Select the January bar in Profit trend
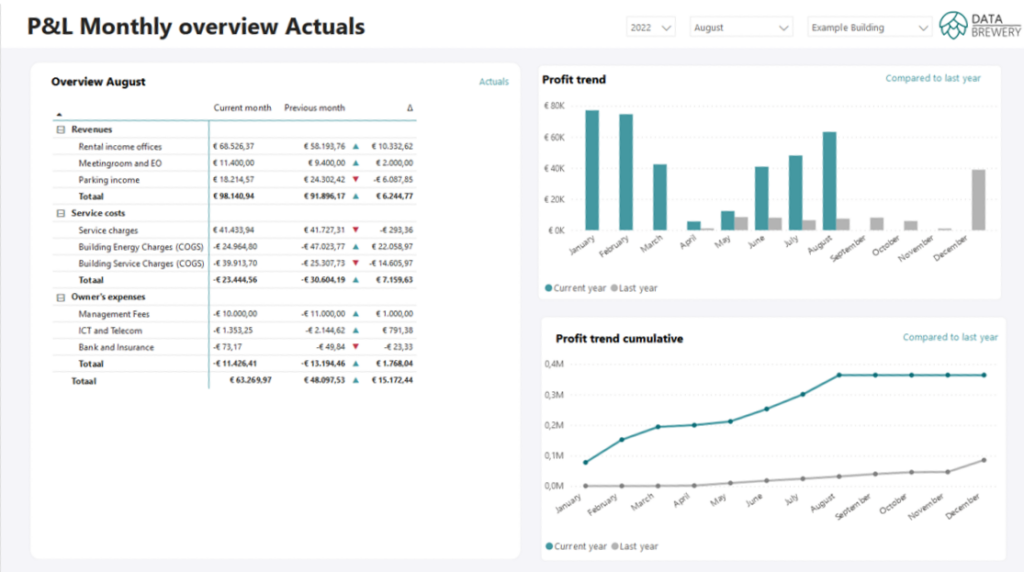 (592, 170)
